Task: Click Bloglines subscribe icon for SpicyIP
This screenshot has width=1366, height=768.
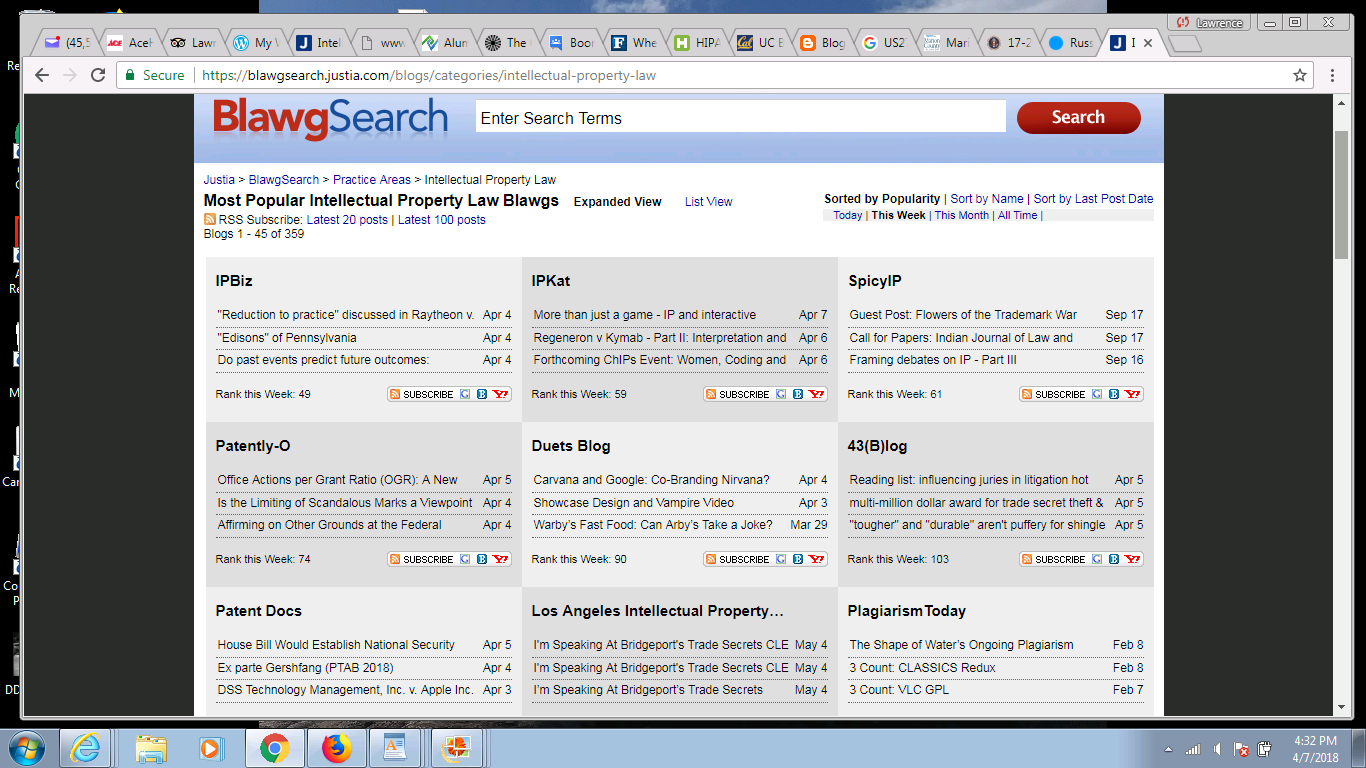Action: click(1114, 394)
